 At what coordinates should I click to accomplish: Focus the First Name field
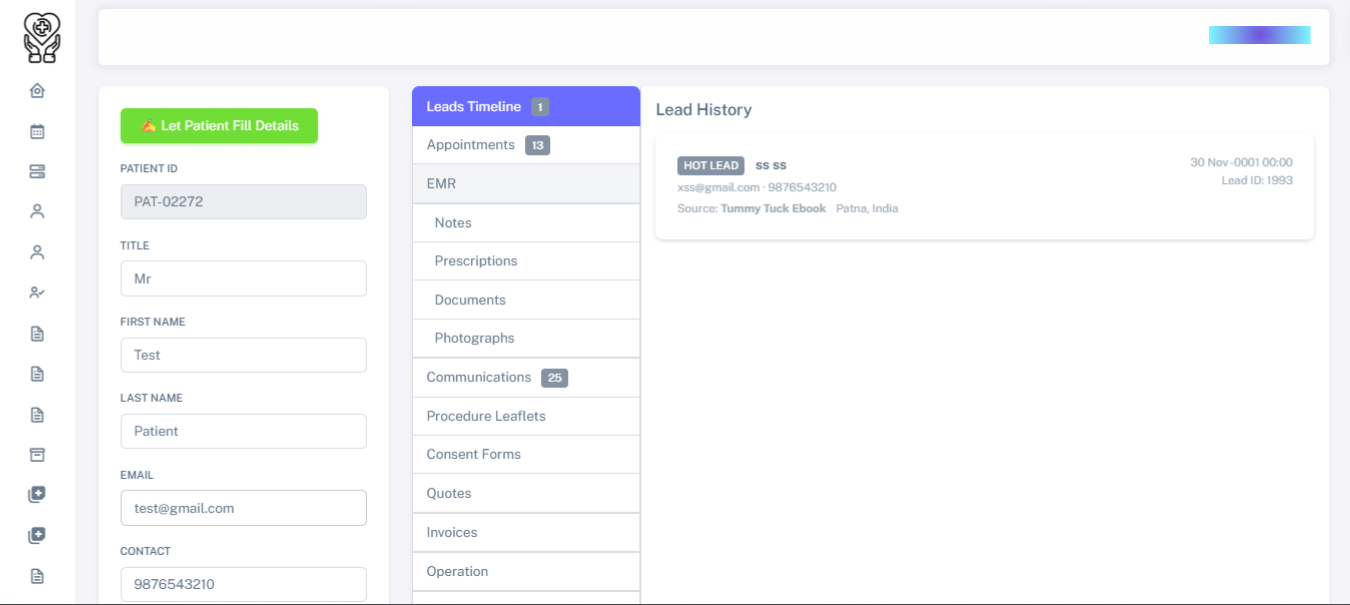coord(243,355)
